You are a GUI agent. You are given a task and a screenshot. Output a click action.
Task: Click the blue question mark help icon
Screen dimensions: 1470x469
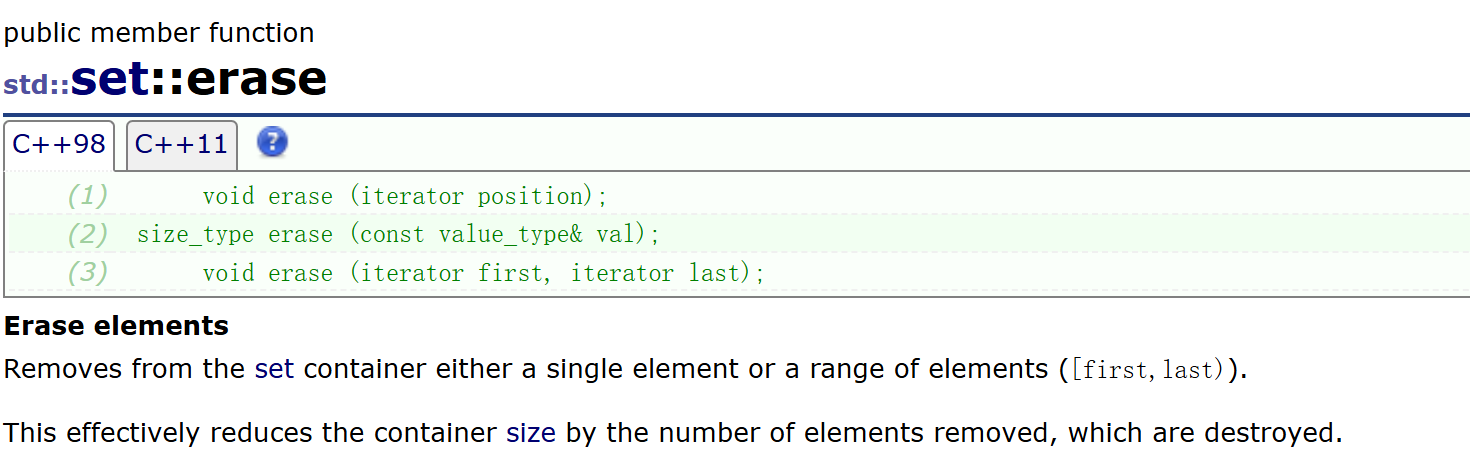click(272, 143)
